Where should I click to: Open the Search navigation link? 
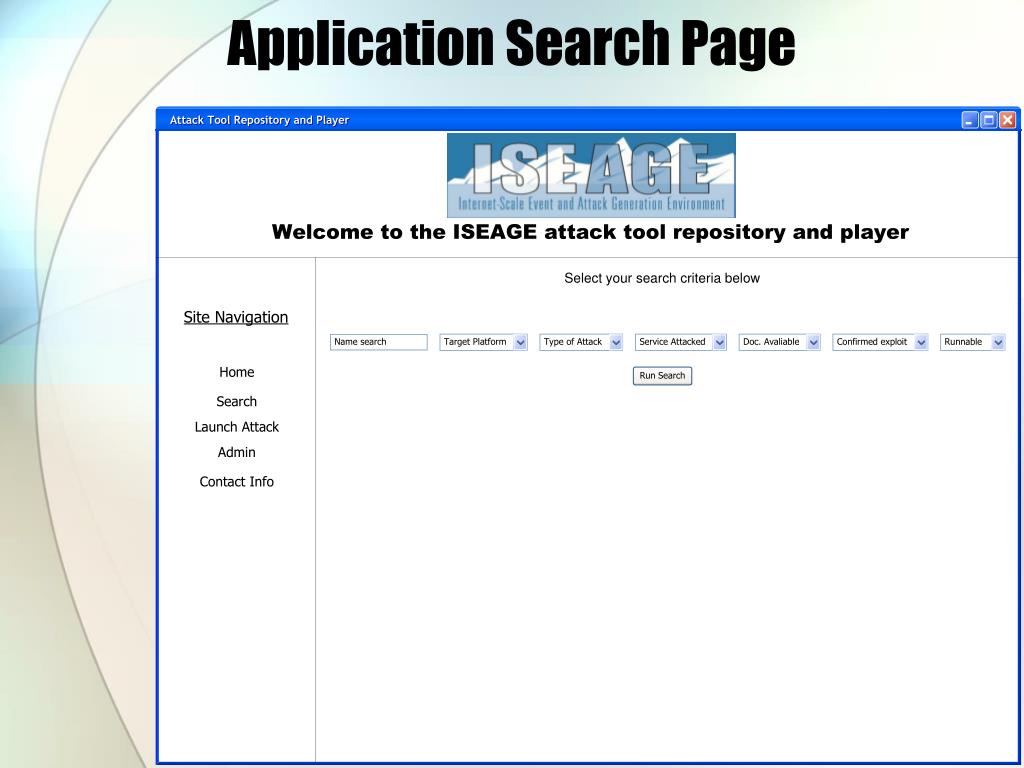tap(236, 402)
